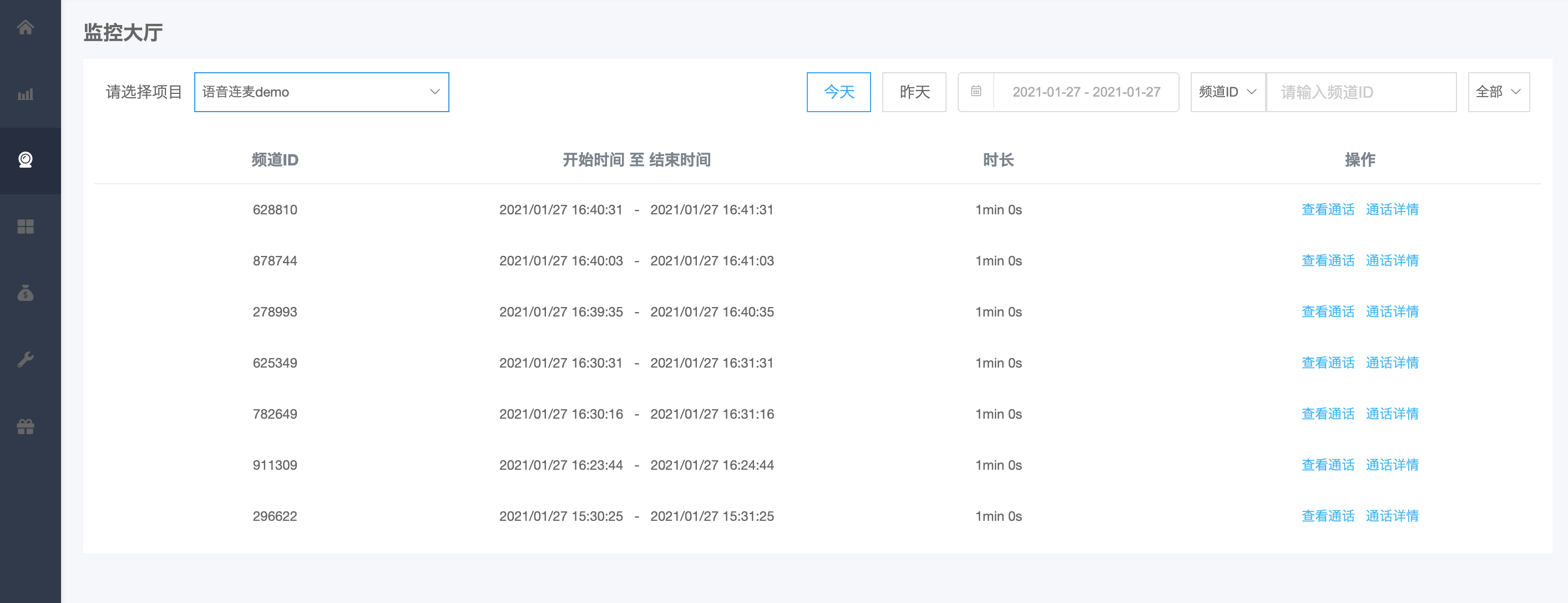1568x603 pixels.
Task: Click 查看通话 for channel 296622
Action: click(x=1328, y=516)
